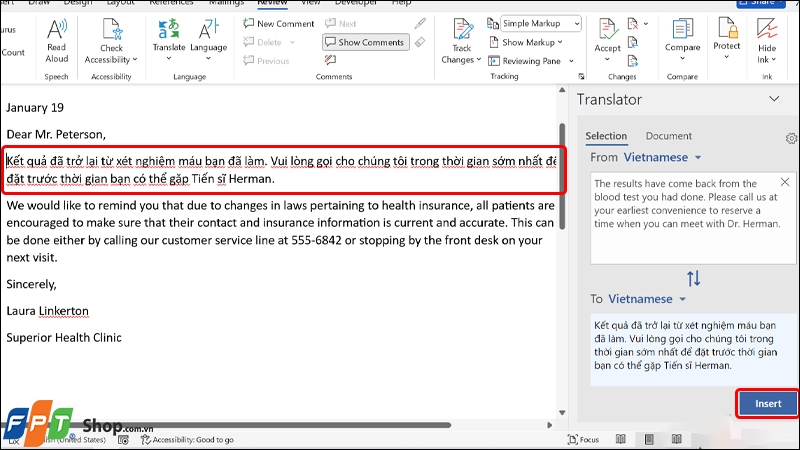Viewport: 800px width, 450px height.
Task: Click 'Superior Health Clinic' text
Action: (64, 337)
